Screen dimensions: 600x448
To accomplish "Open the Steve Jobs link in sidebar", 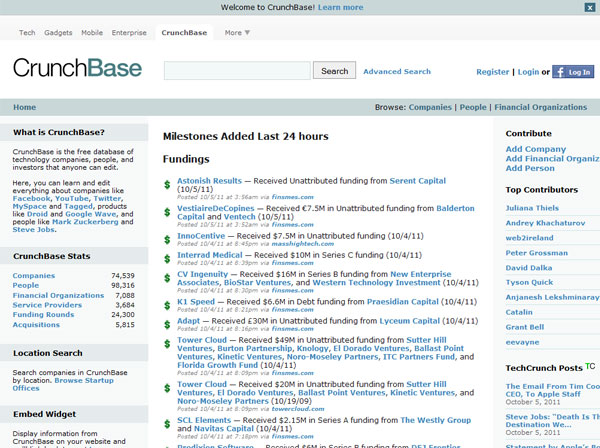I will (33, 230).
